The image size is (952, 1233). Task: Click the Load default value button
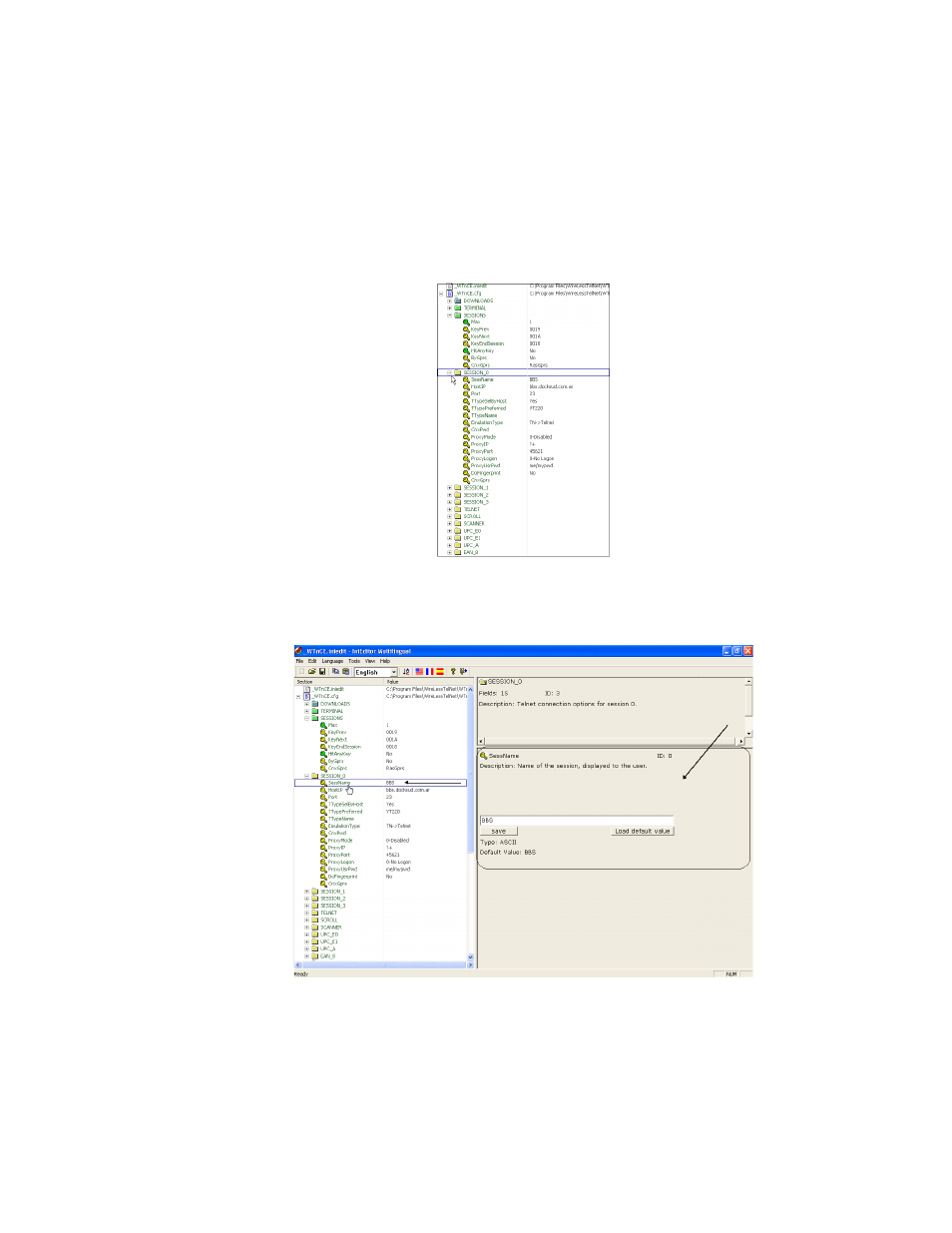pyautogui.click(x=642, y=831)
